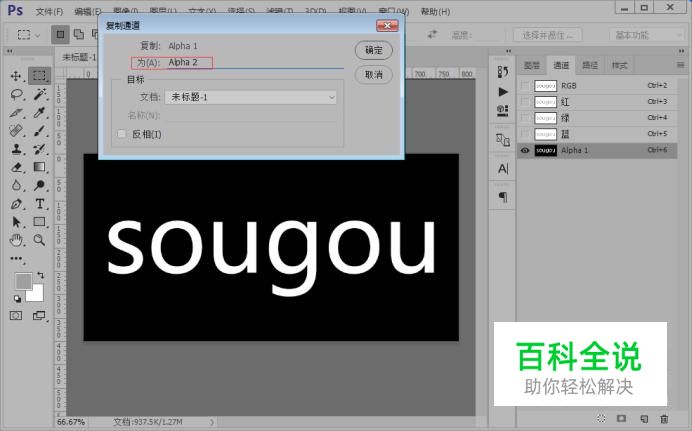The height and width of the screenshot is (431, 692).
Task: Open the Character panel icon
Action: pos(503,169)
